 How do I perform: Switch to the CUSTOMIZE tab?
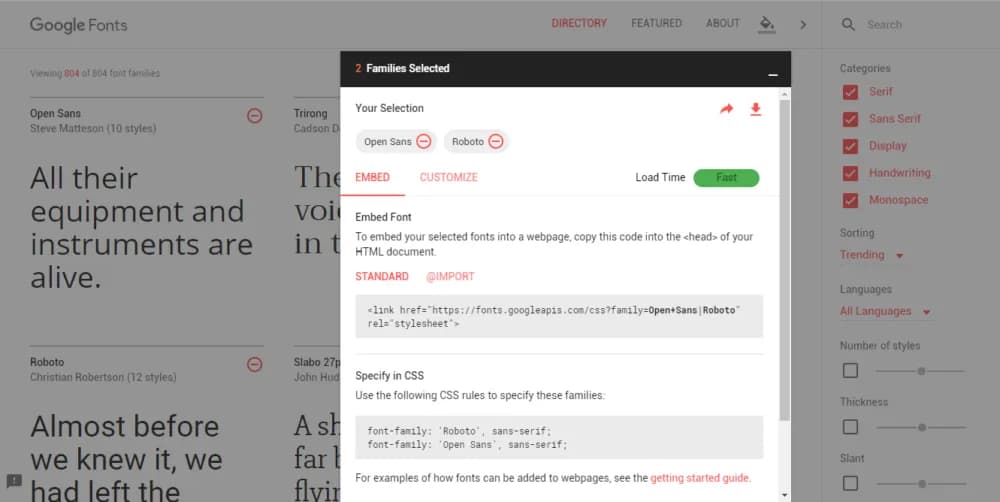pos(448,177)
